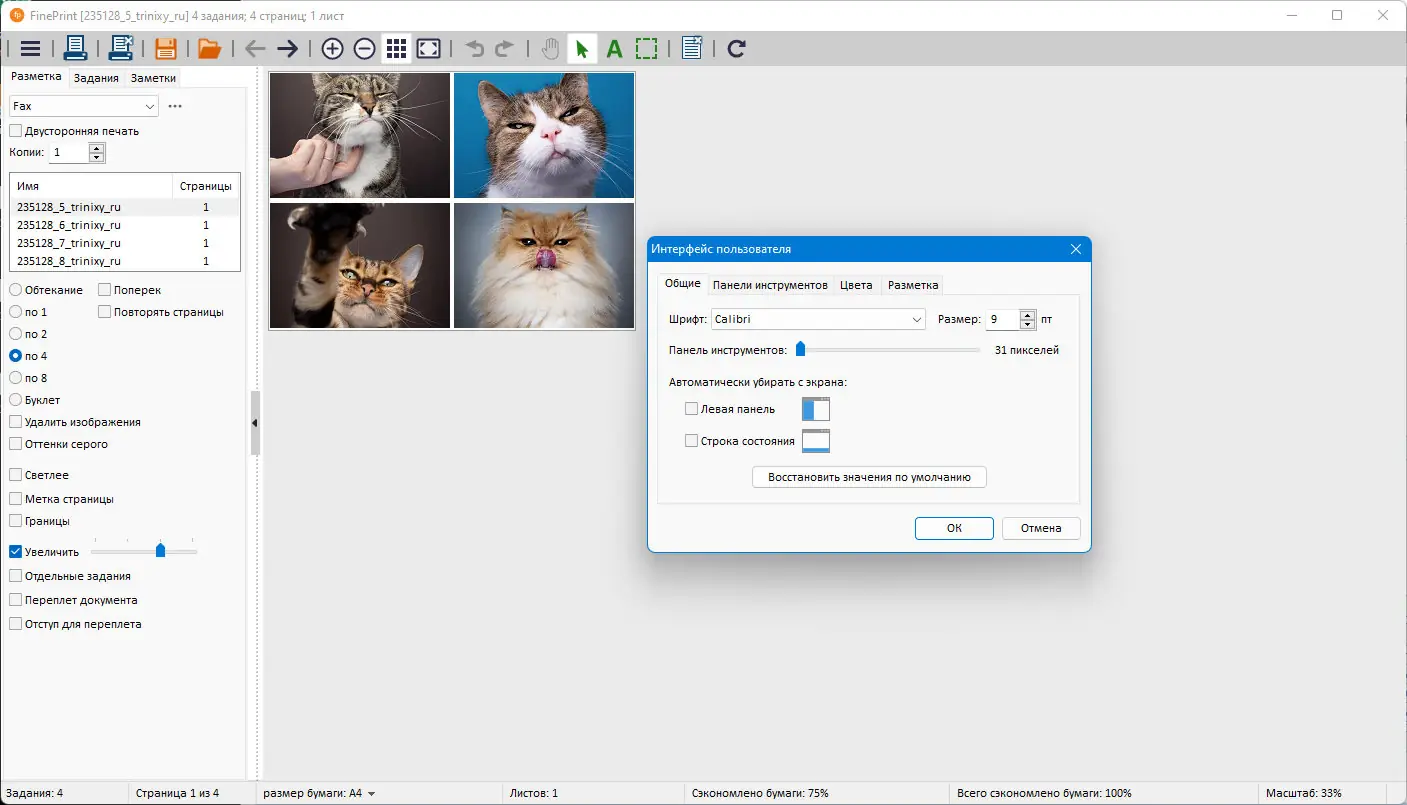The width and height of the screenshot is (1407, 805).
Task: Decrease font Размер with the down arrow
Action: click(1028, 324)
